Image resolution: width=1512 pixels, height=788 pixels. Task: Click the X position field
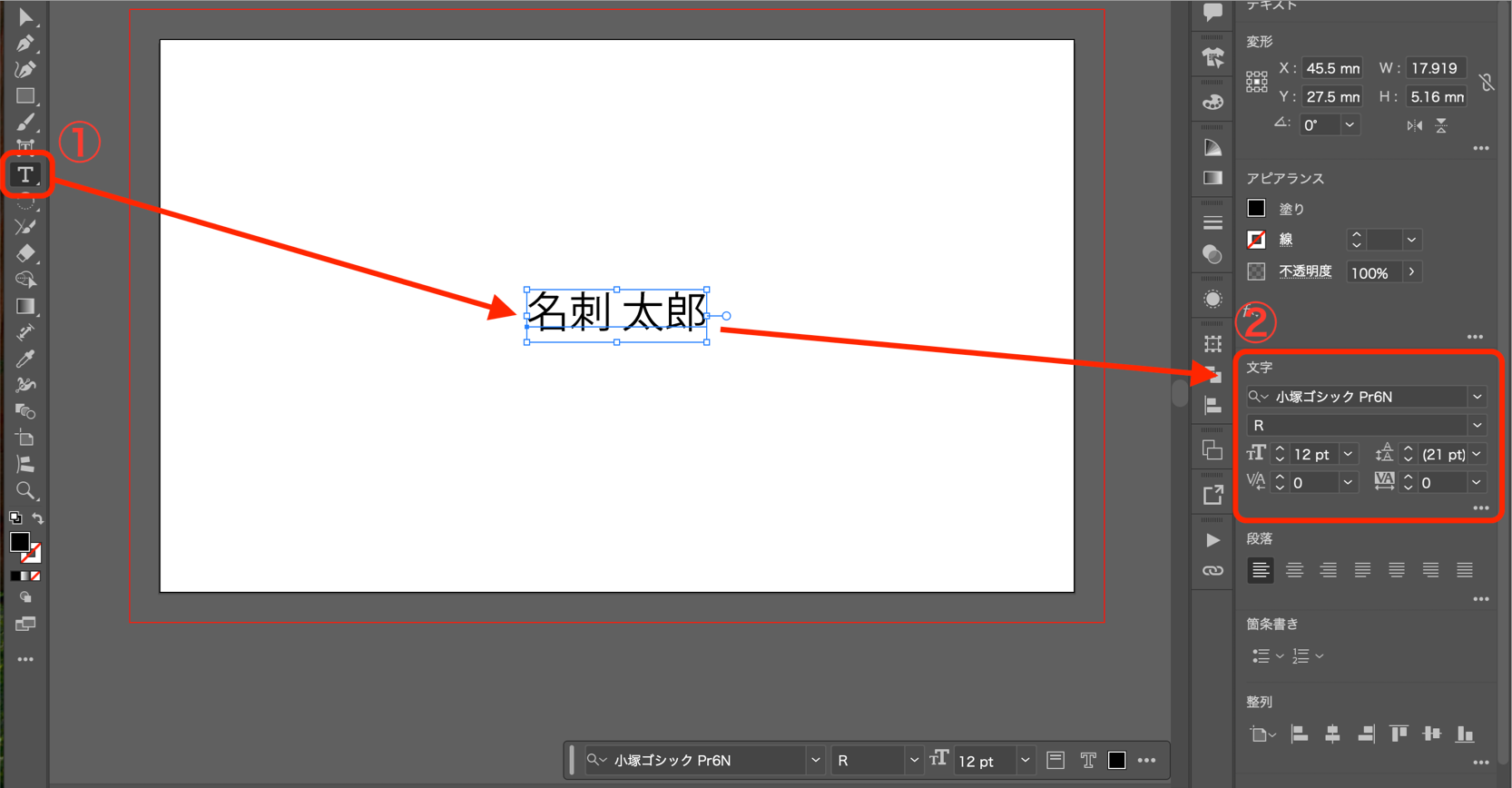(1332, 68)
